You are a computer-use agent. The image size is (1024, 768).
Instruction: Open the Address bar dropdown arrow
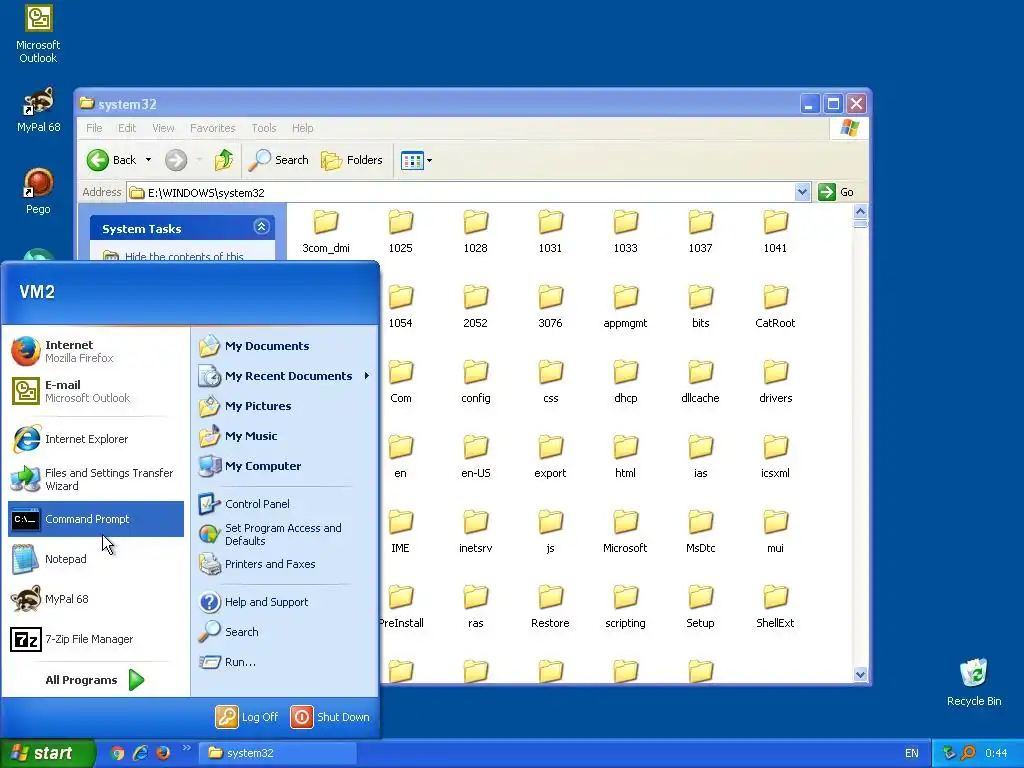pyautogui.click(x=802, y=192)
